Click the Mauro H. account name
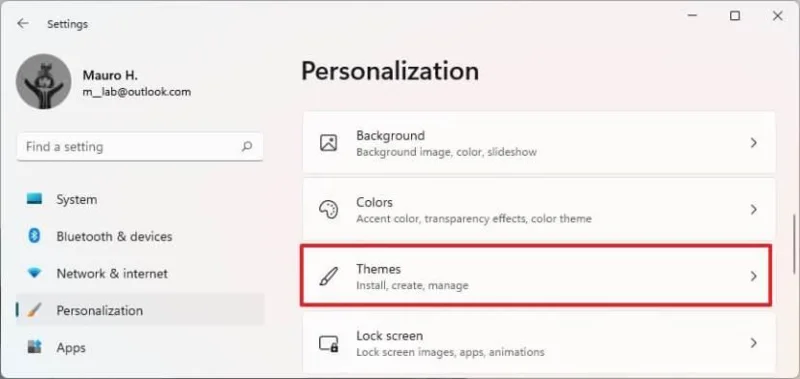The width and height of the screenshot is (800, 379). click(x=110, y=75)
